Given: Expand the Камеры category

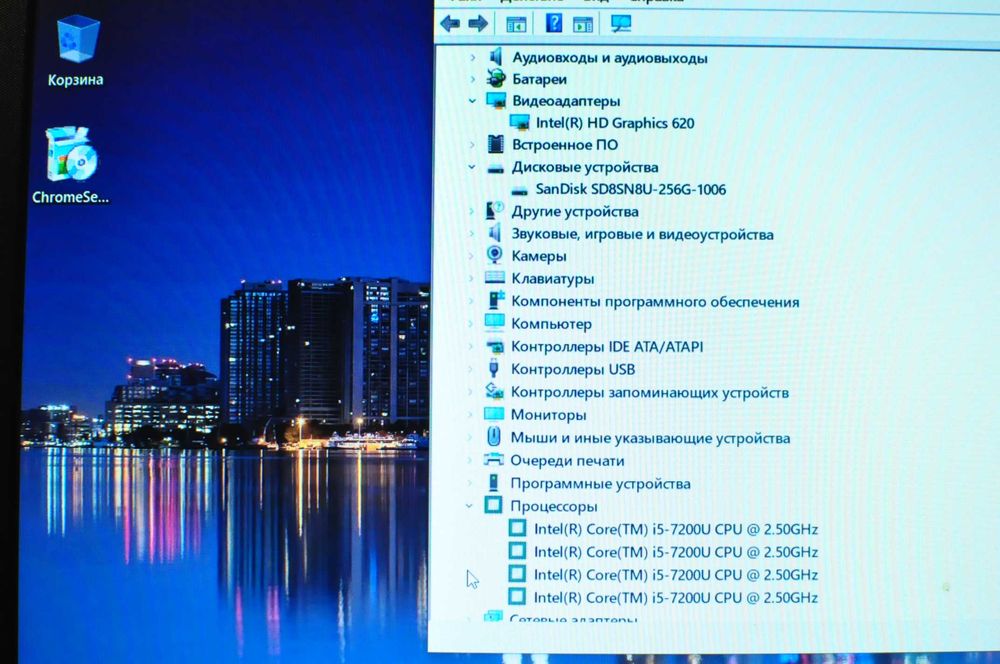Looking at the screenshot, I should pos(471,256).
